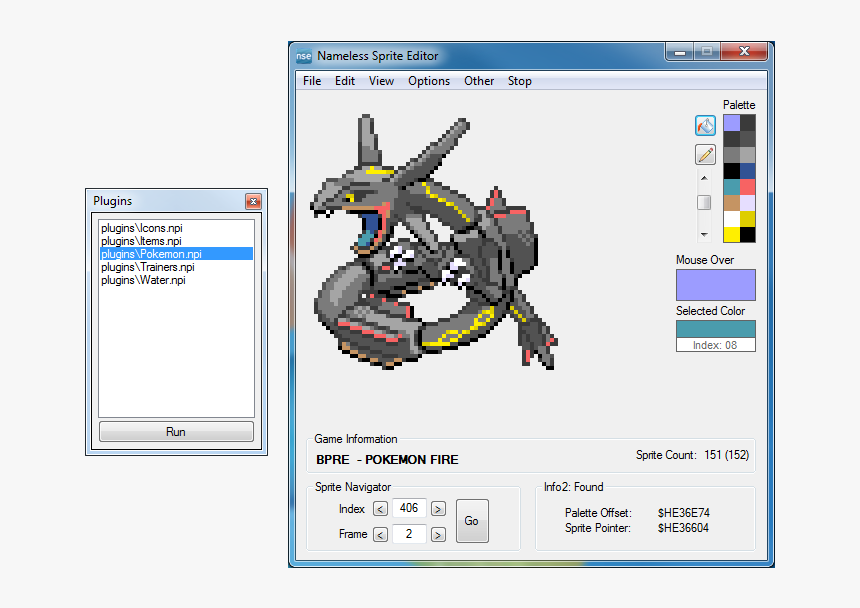The image size is (860, 608).
Task: Pick the teal palette swatch
Action: [732, 187]
